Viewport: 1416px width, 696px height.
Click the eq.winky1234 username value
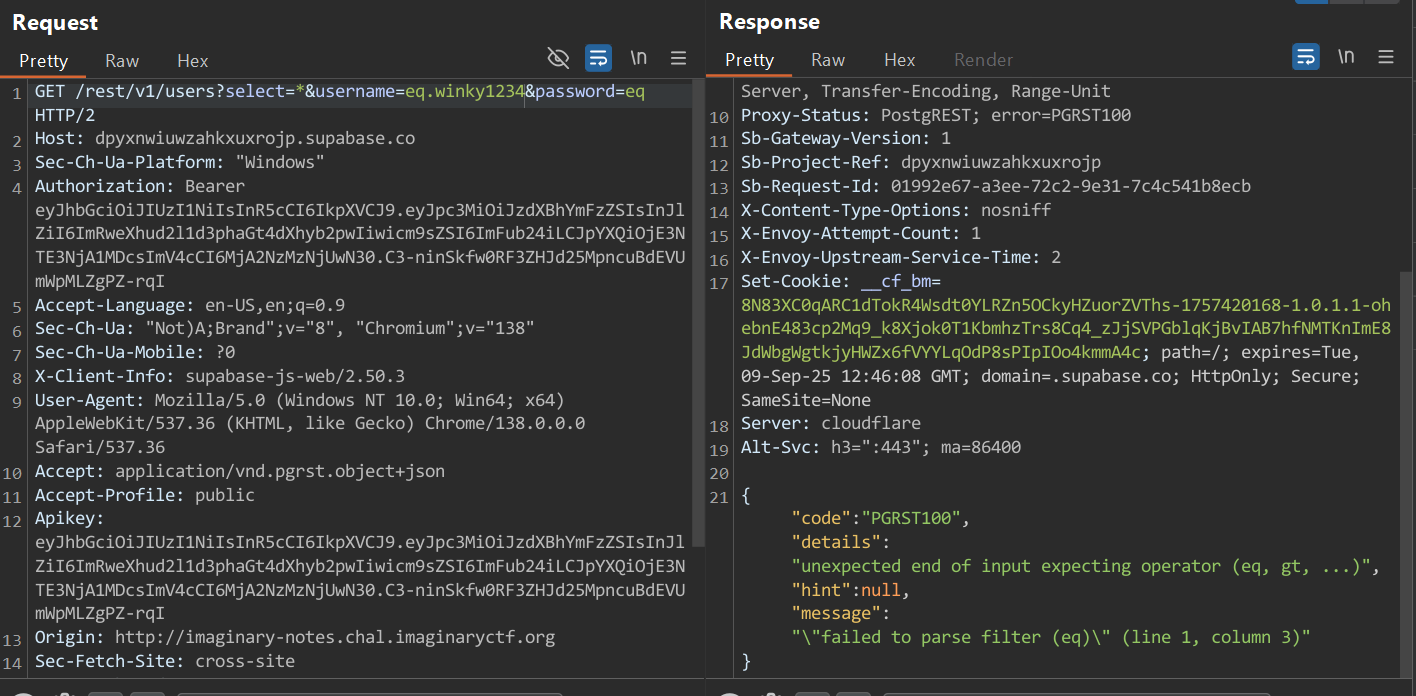click(465, 92)
